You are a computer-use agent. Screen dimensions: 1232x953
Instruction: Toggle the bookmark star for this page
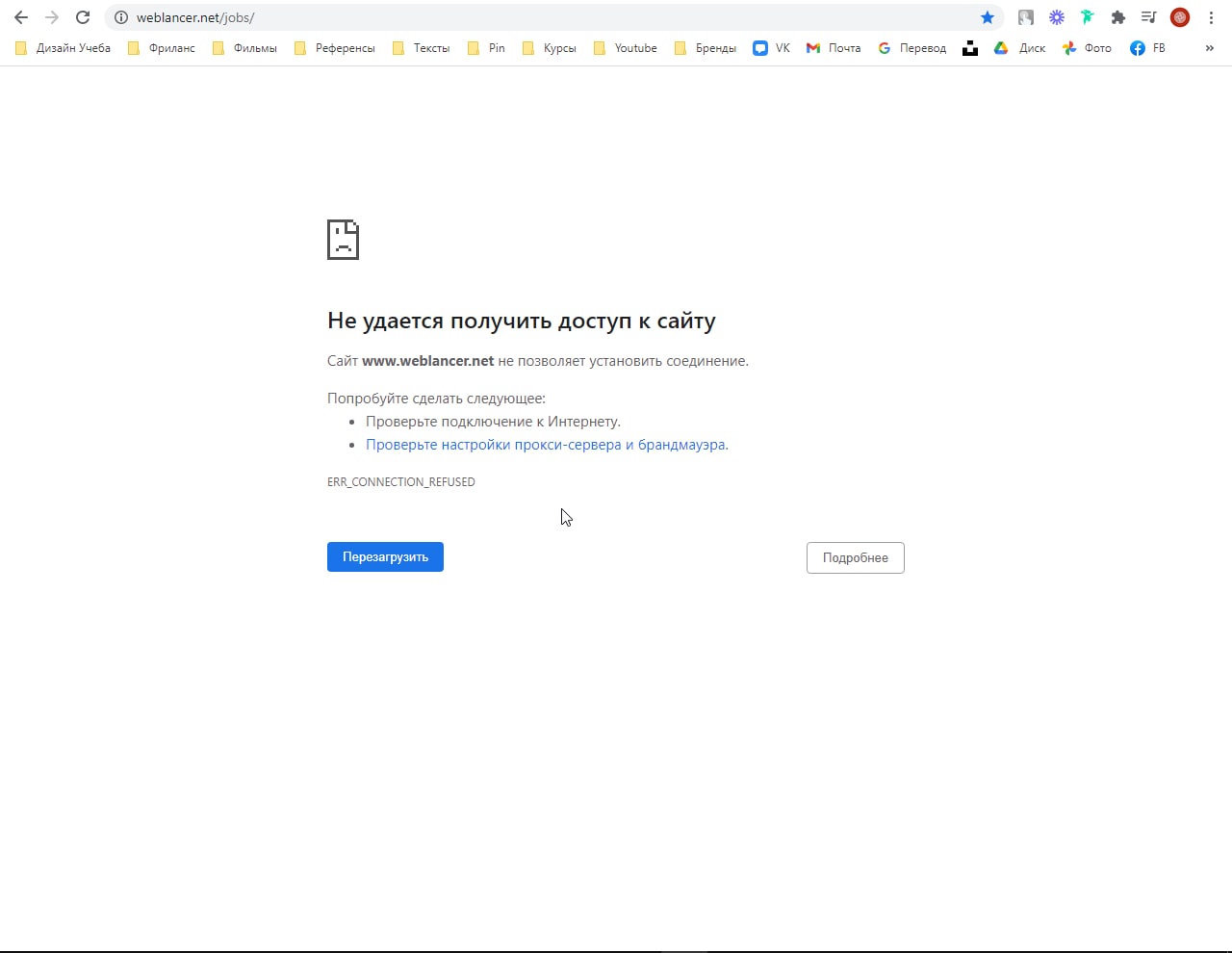pos(988,17)
